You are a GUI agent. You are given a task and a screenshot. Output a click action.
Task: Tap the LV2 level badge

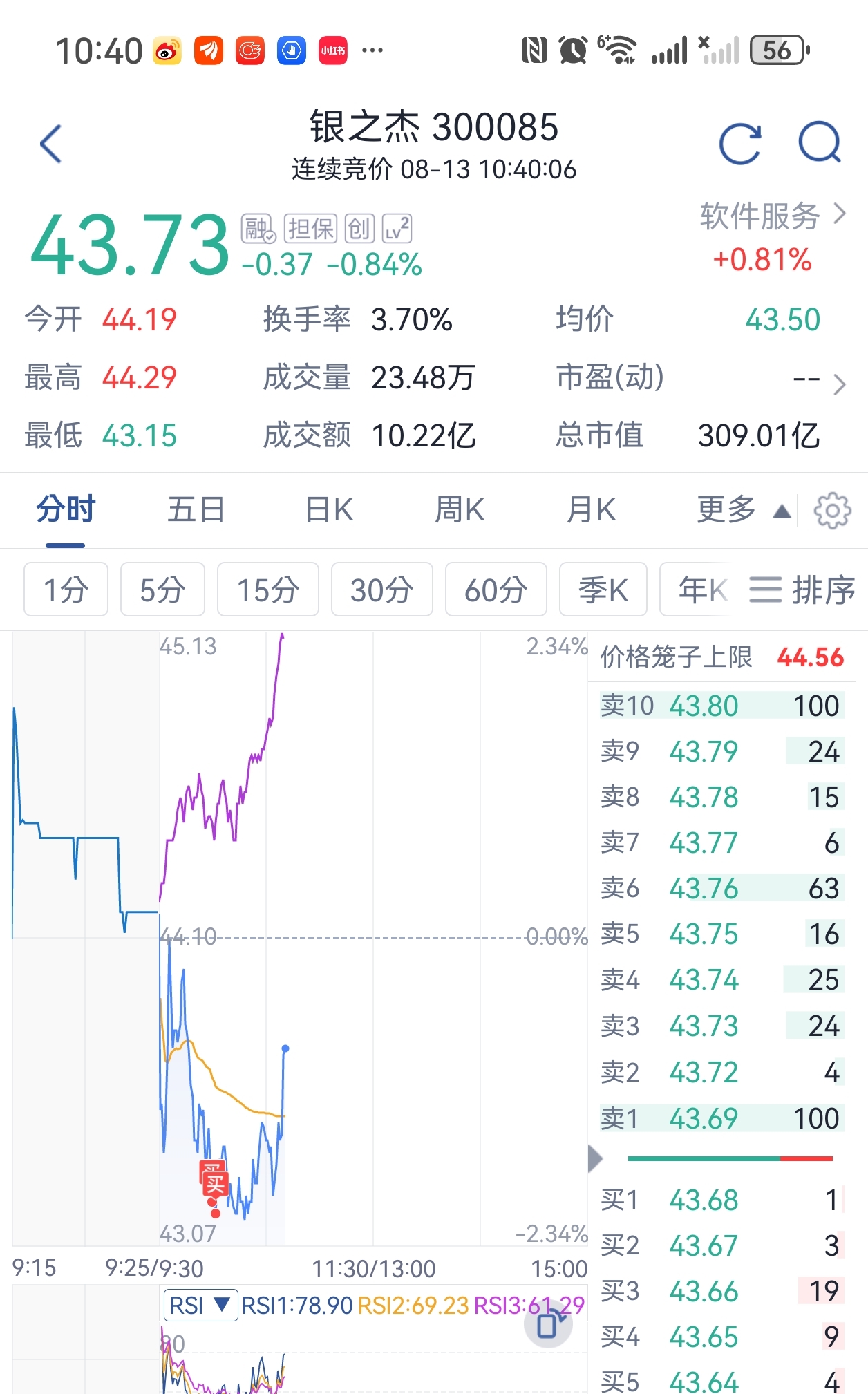397,228
